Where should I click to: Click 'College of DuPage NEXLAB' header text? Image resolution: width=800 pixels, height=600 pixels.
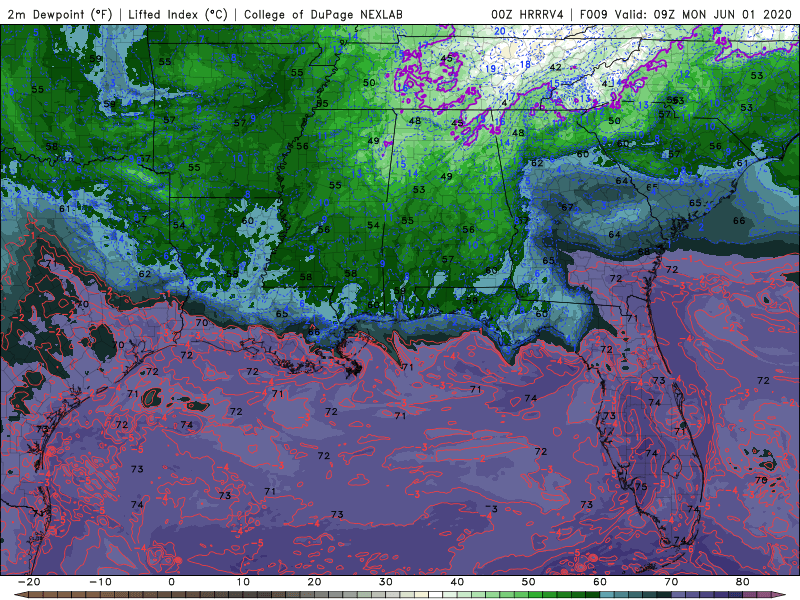point(323,14)
